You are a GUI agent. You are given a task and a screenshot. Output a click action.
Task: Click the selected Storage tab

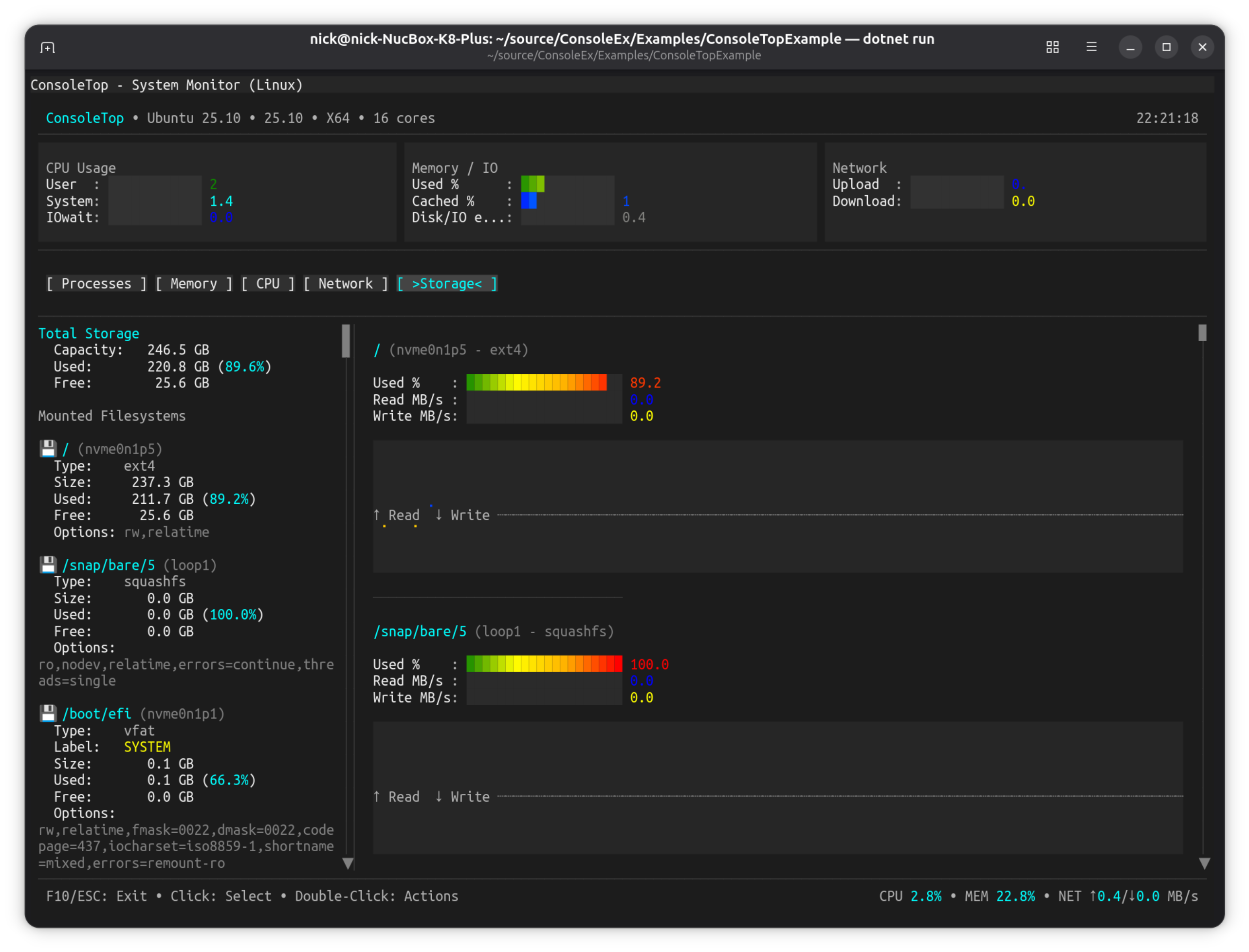[446, 283]
